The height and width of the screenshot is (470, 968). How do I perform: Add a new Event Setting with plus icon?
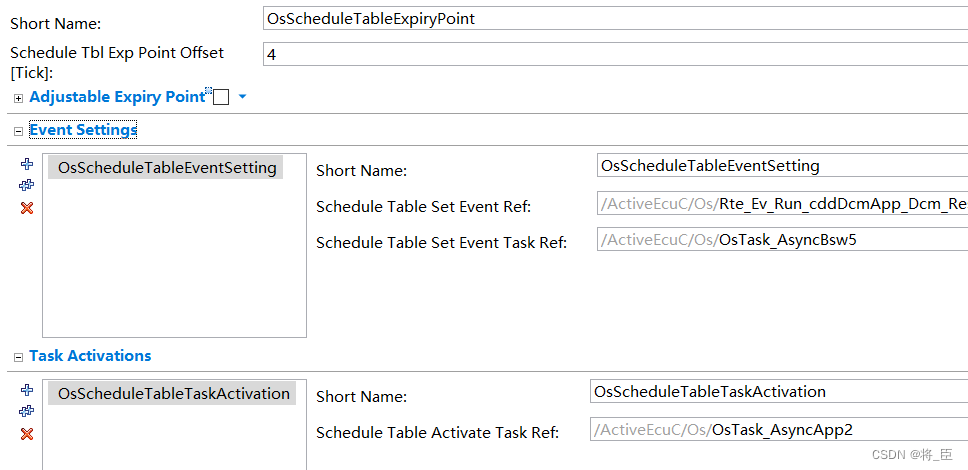click(26, 164)
